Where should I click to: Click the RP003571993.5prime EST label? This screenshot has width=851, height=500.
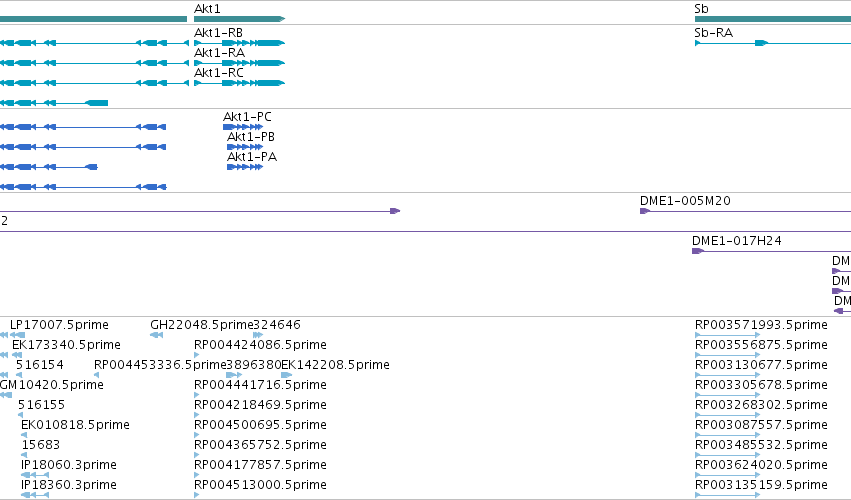pos(761,325)
